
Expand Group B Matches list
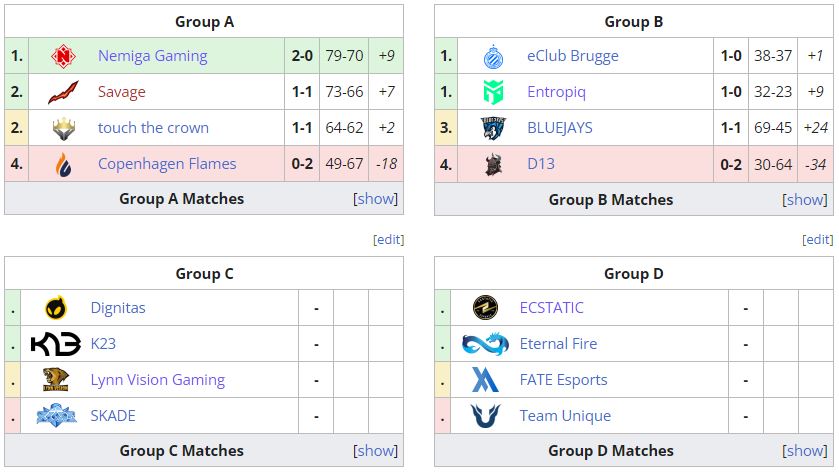click(x=805, y=199)
